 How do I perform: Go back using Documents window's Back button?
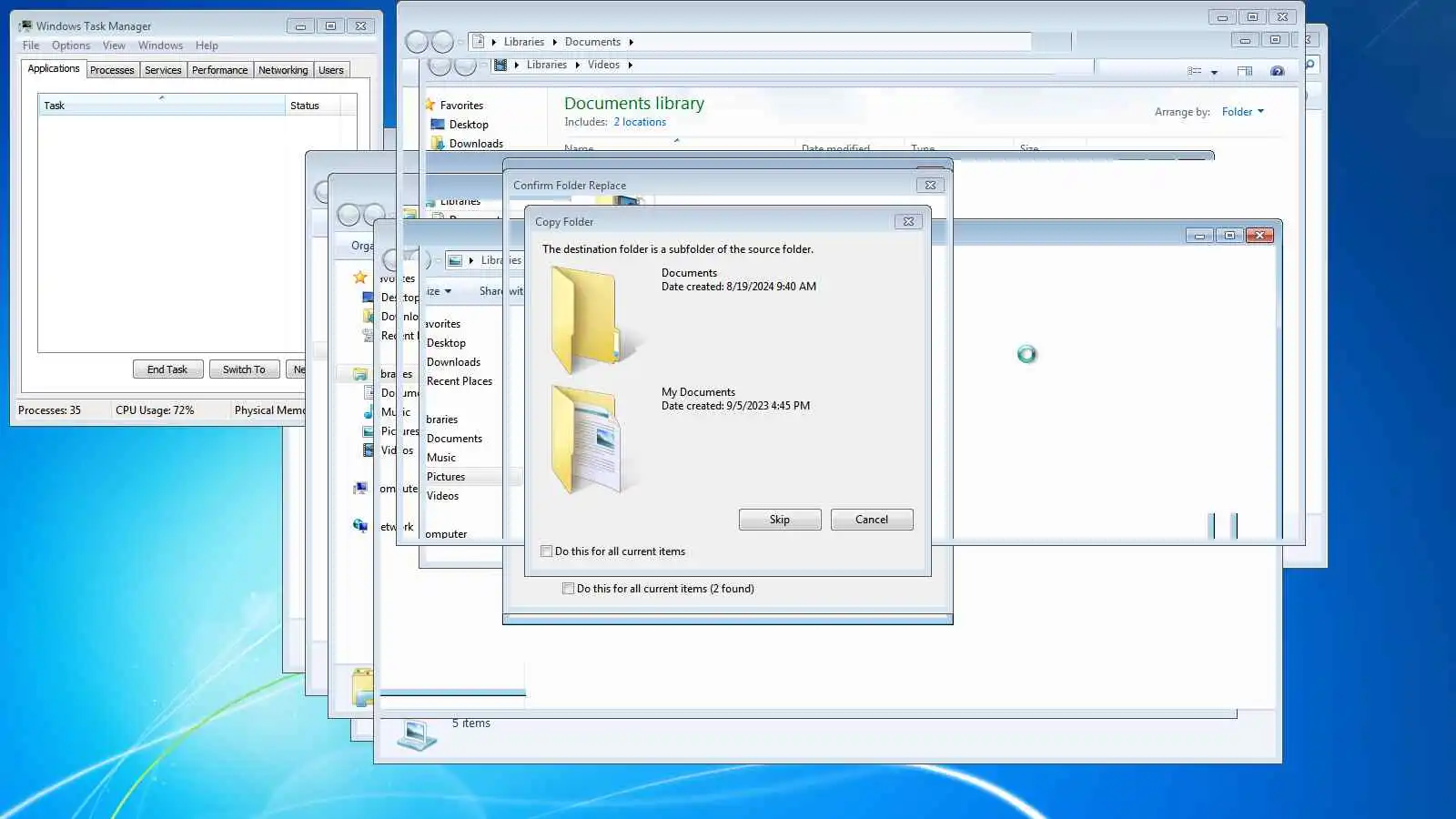pyautogui.click(x=417, y=42)
